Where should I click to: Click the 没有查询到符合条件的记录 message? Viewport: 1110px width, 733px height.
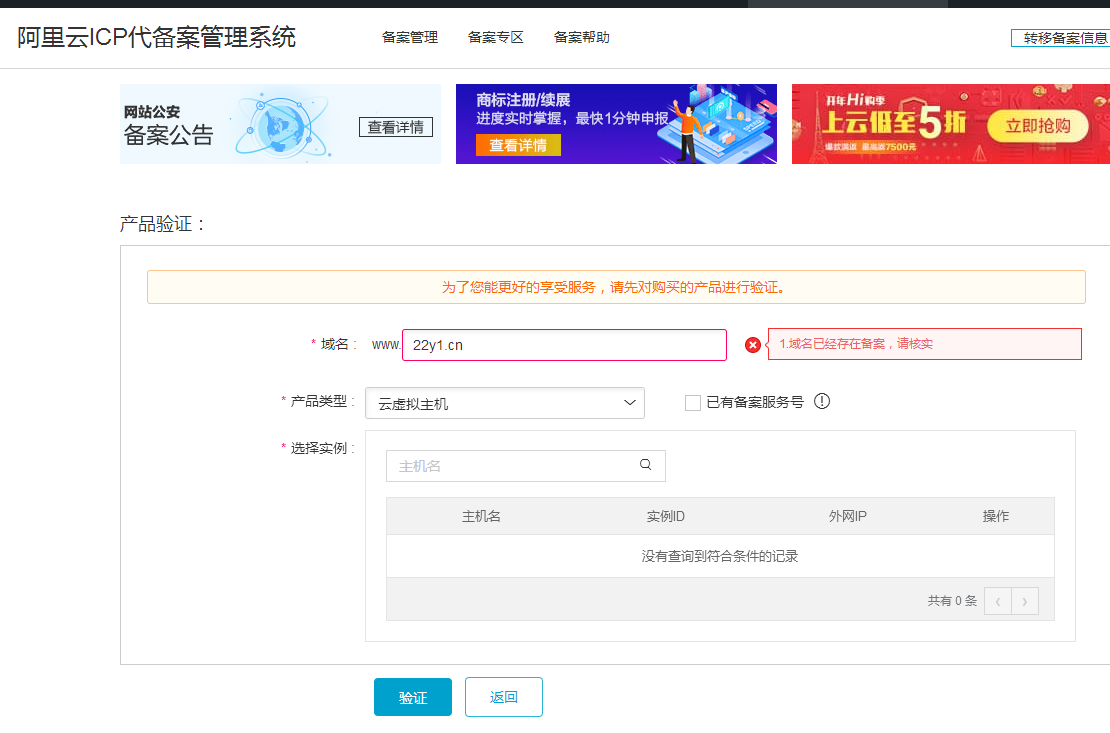(x=720, y=556)
